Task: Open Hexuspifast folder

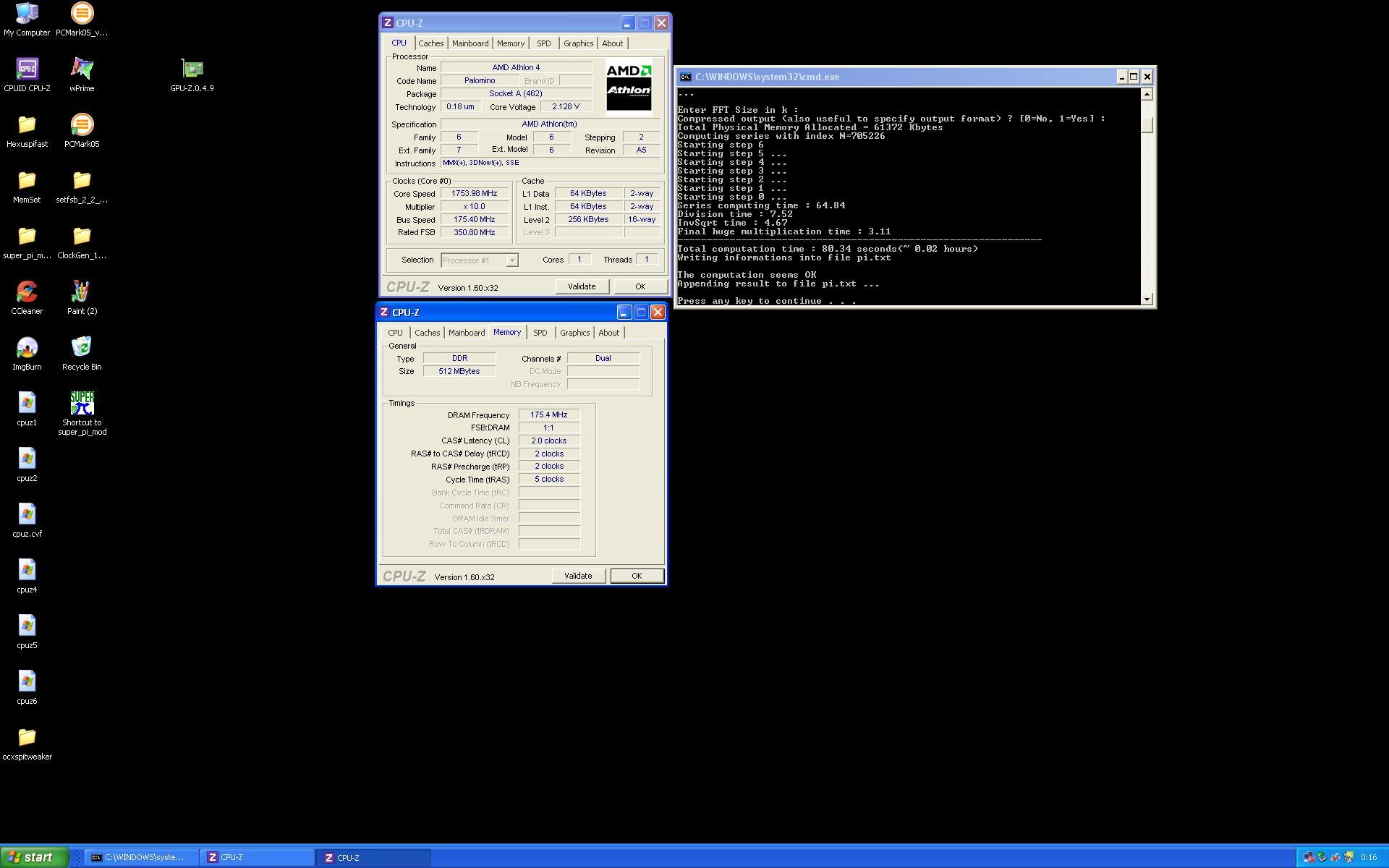Action: [x=27, y=131]
